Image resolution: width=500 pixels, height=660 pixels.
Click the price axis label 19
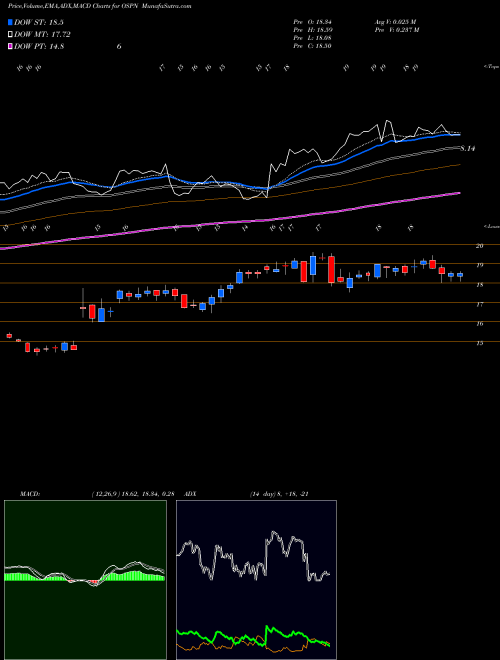(479, 265)
